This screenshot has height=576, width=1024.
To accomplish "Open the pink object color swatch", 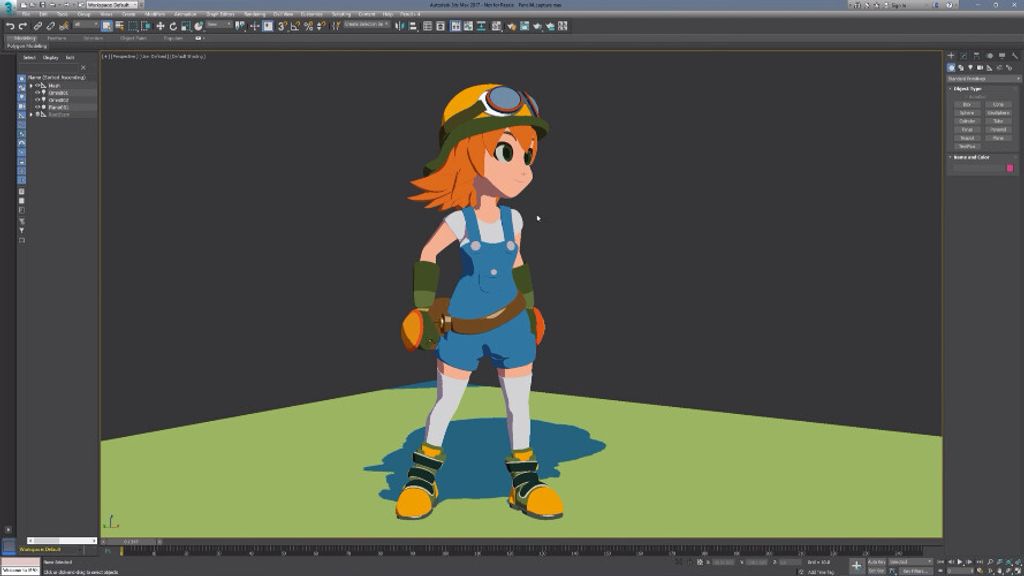I will [1010, 168].
